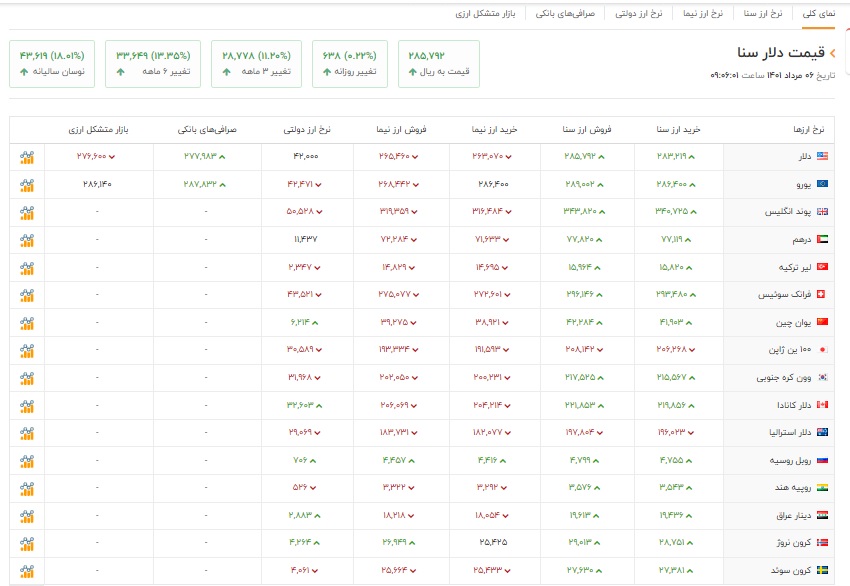This screenshot has height=586, width=850.
Task: Click the chart icon in لیر ترکیه row
Action: (27, 268)
